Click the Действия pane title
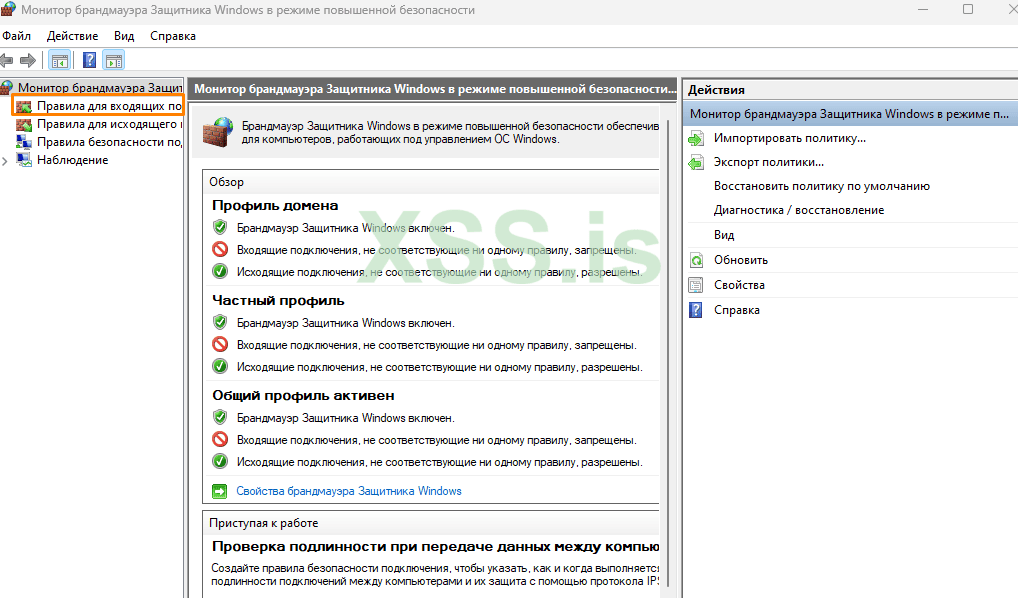The height and width of the screenshot is (598, 1018). (716, 90)
